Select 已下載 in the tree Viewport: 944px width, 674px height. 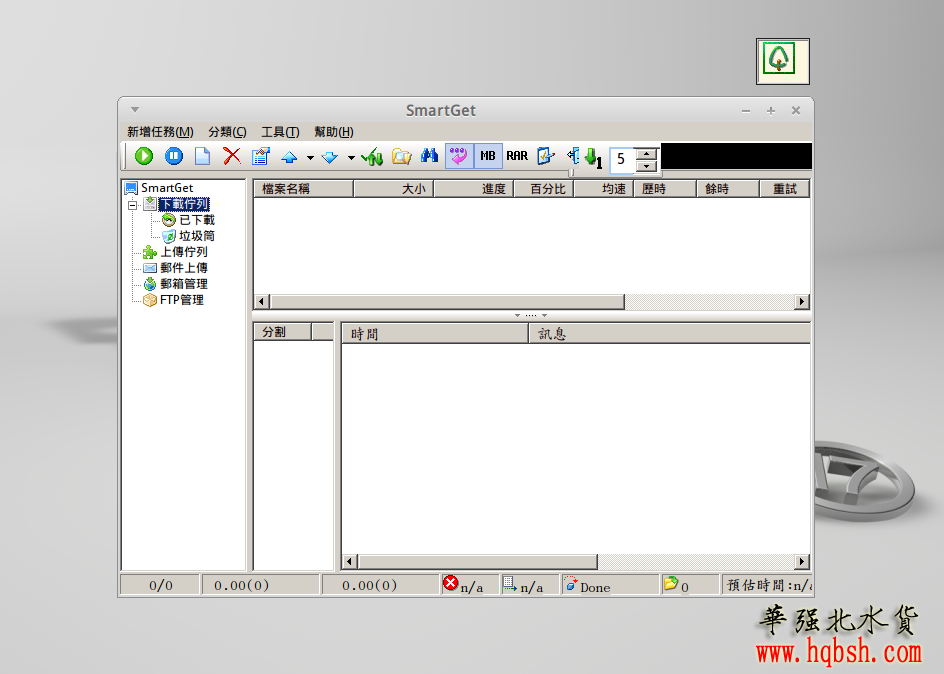[x=197, y=220]
